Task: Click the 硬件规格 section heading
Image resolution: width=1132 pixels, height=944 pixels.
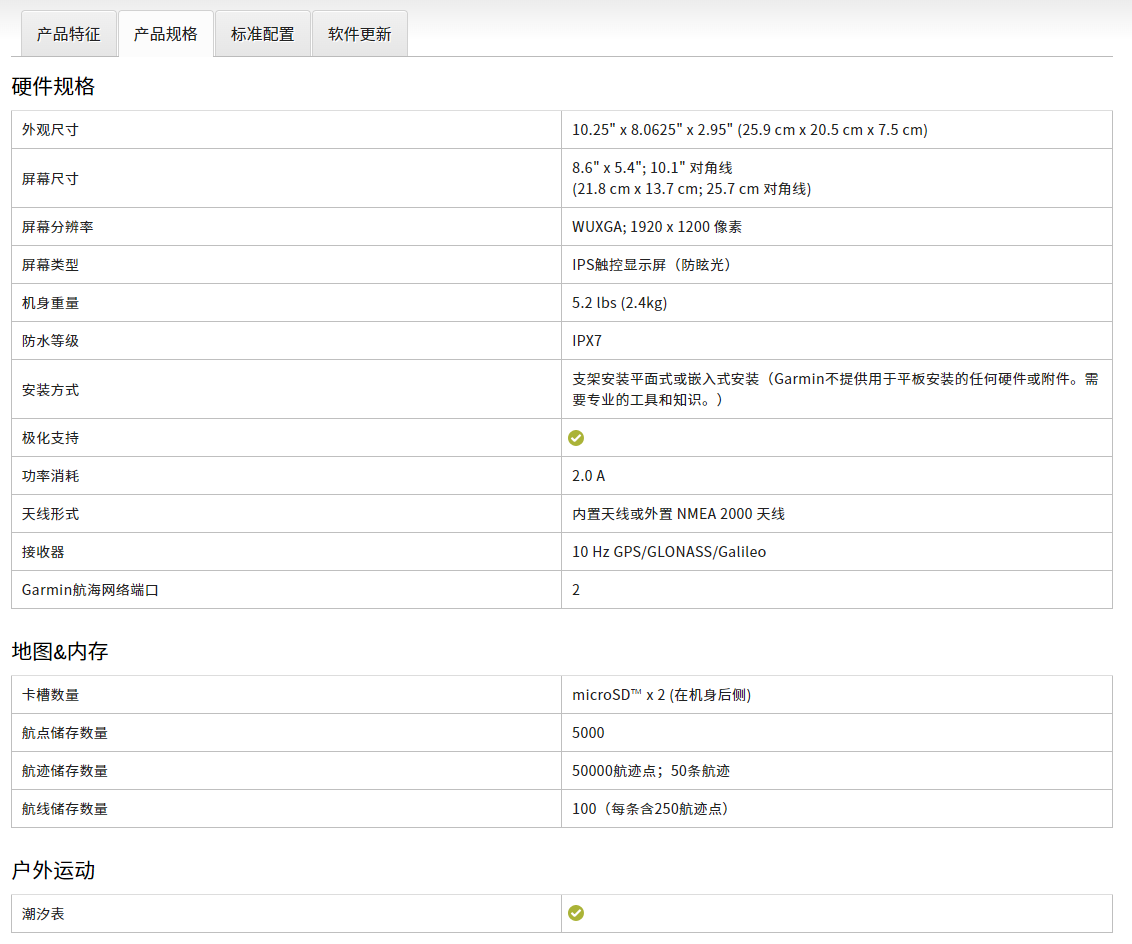Action: [53, 87]
